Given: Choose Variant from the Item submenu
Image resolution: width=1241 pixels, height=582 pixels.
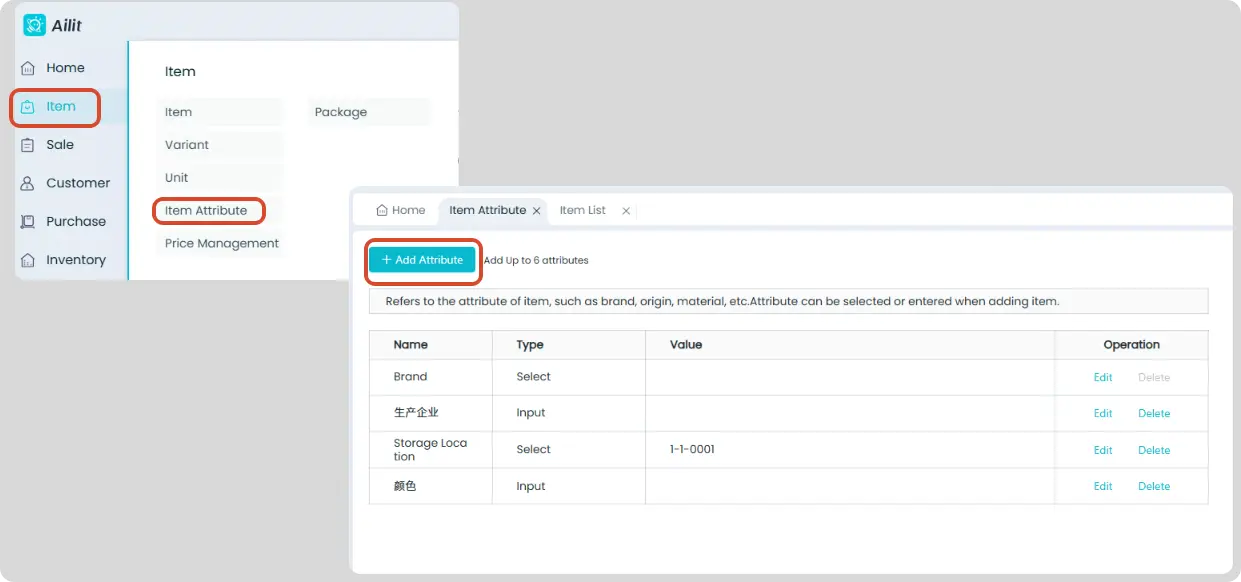Looking at the screenshot, I should tap(187, 145).
